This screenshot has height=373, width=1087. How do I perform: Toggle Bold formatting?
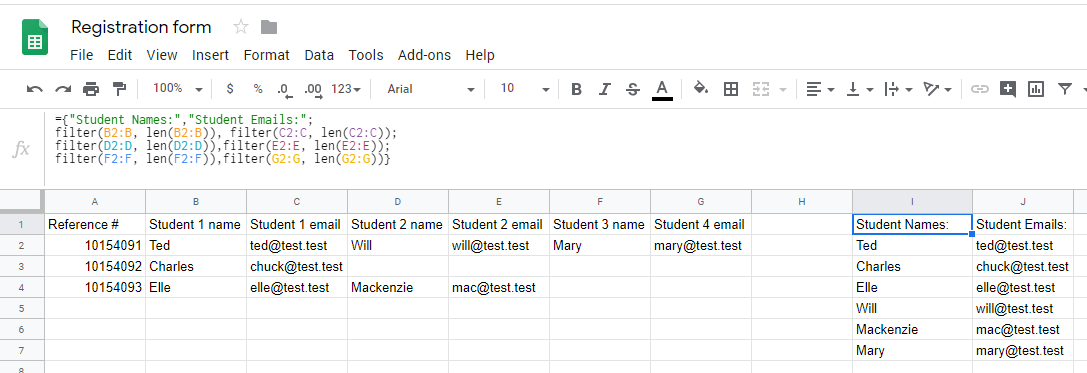575,89
